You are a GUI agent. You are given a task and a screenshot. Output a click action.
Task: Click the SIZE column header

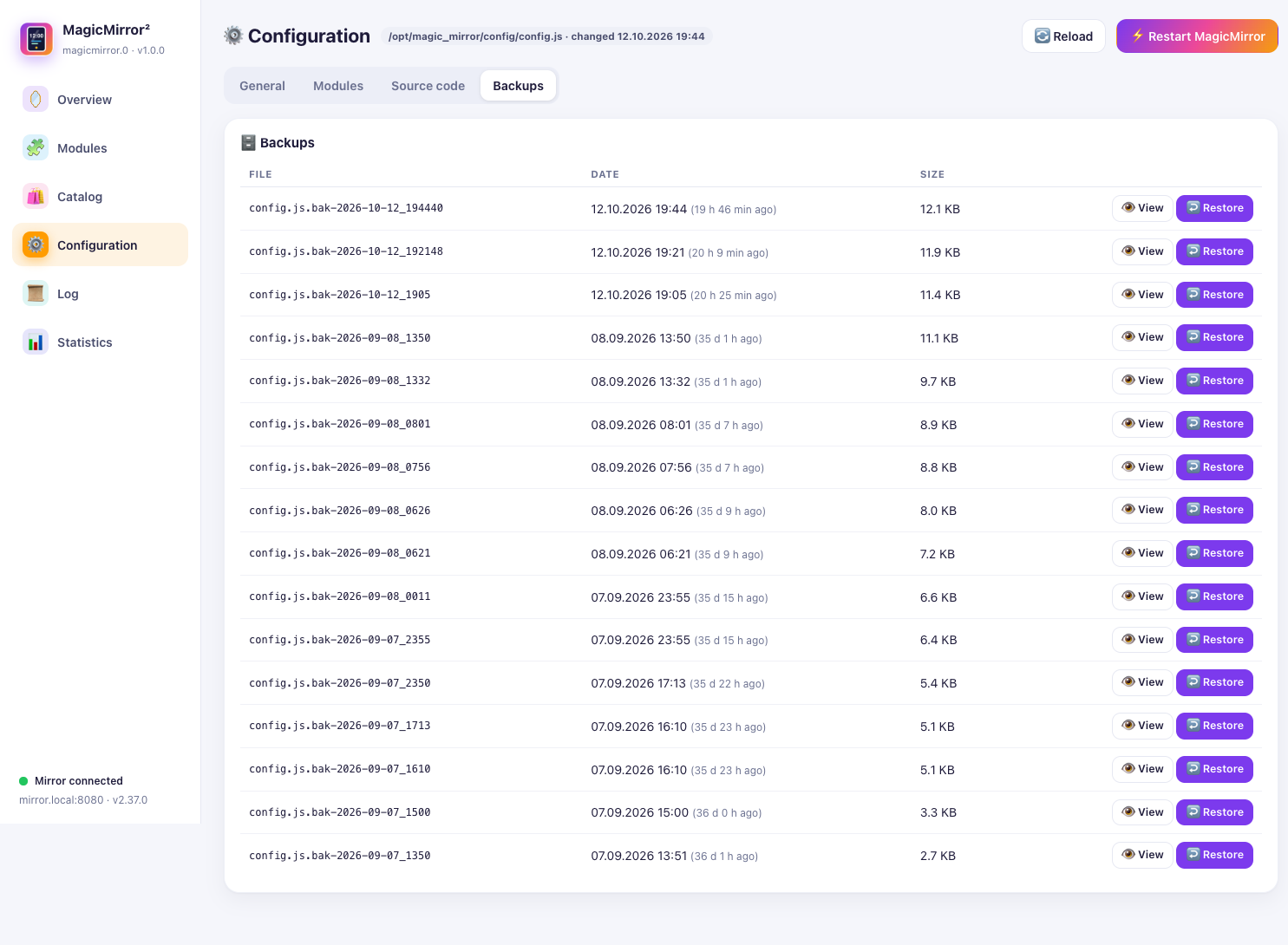pos(932,174)
